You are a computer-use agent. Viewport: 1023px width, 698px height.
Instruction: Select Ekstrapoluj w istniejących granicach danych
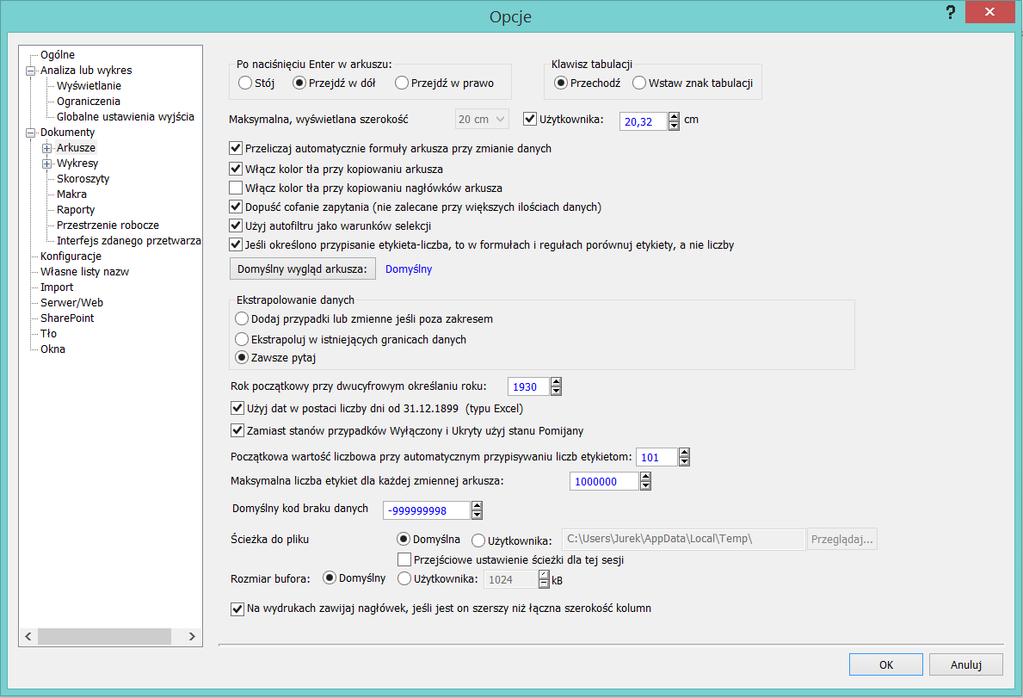pyautogui.click(x=241, y=339)
